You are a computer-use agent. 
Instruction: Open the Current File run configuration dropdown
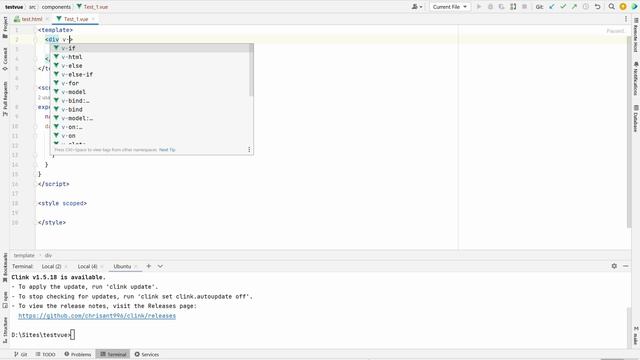pos(449,7)
